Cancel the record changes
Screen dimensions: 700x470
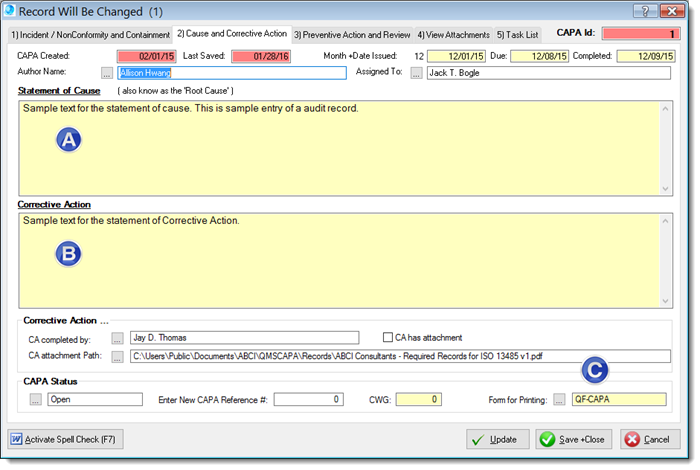point(650,440)
